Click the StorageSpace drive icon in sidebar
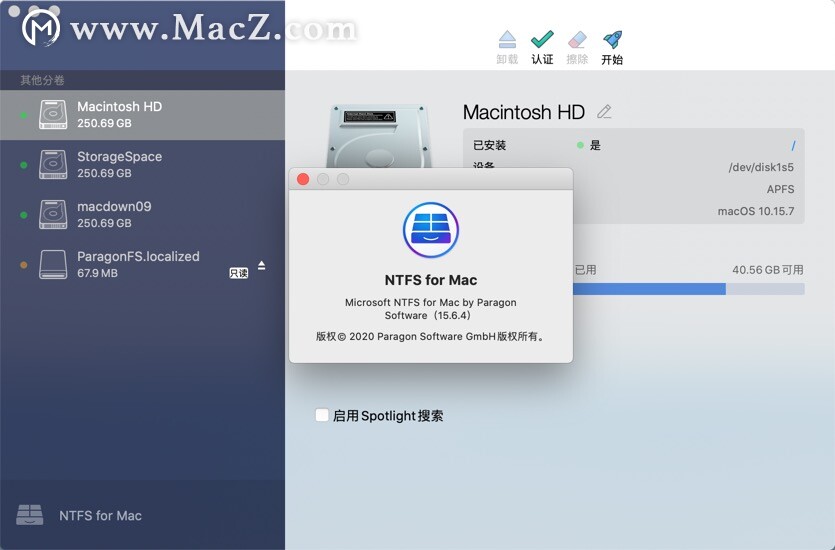The width and height of the screenshot is (835, 550). click(53, 165)
